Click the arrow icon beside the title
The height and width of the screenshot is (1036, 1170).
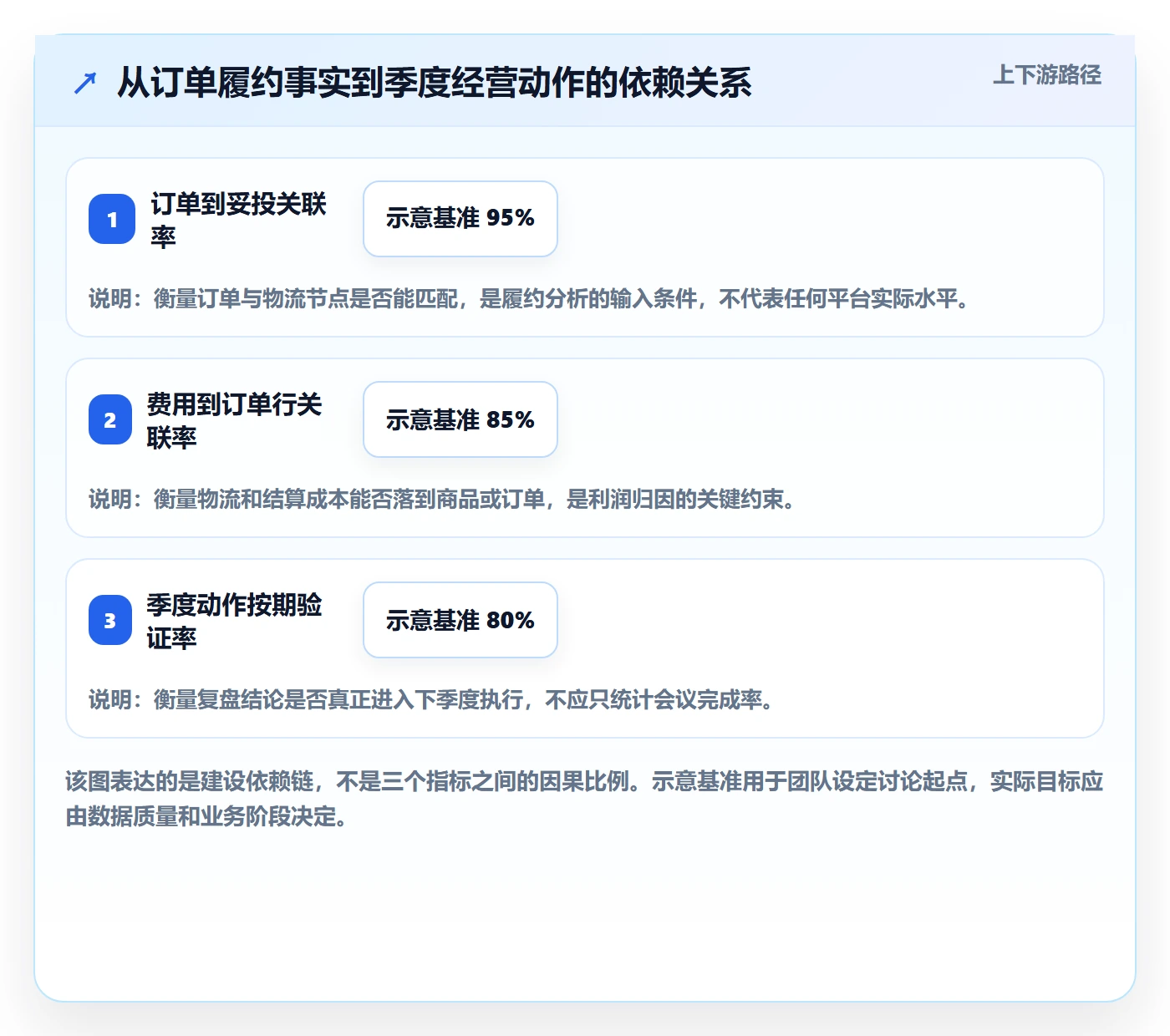click(85, 83)
